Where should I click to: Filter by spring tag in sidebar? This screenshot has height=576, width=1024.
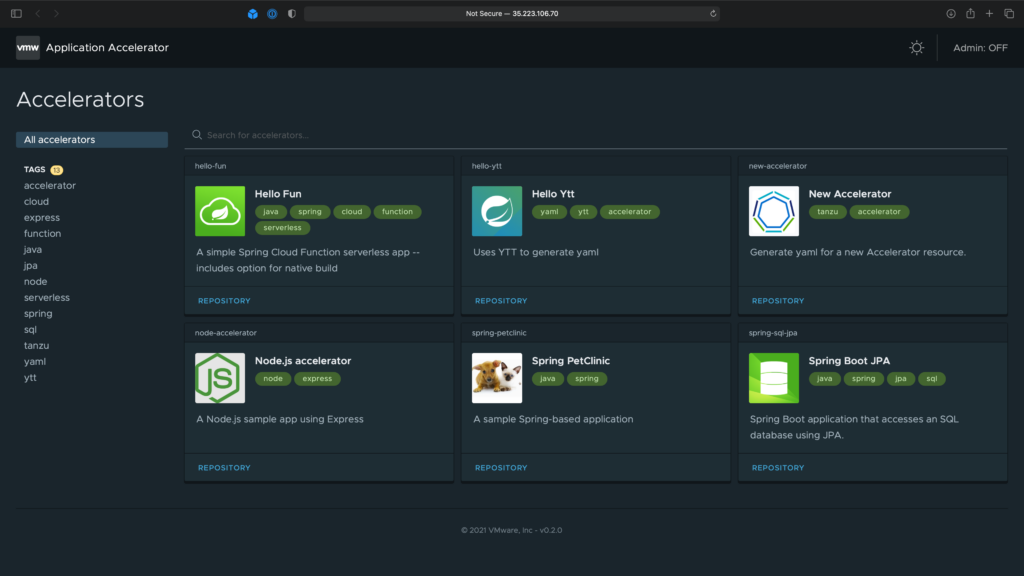[x=38, y=313]
